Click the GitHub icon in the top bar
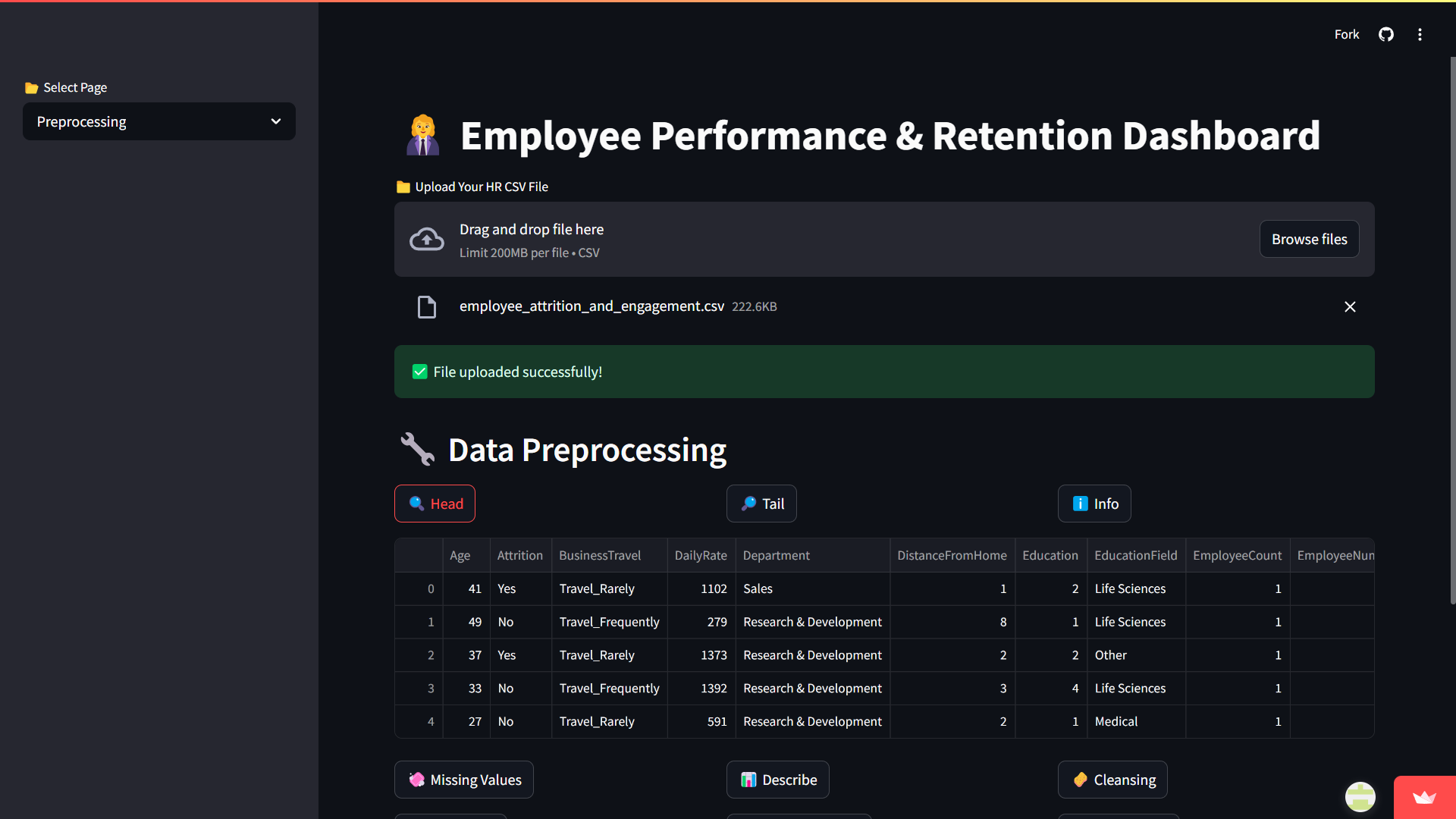This screenshot has width=1456, height=819. [1385, 34]
